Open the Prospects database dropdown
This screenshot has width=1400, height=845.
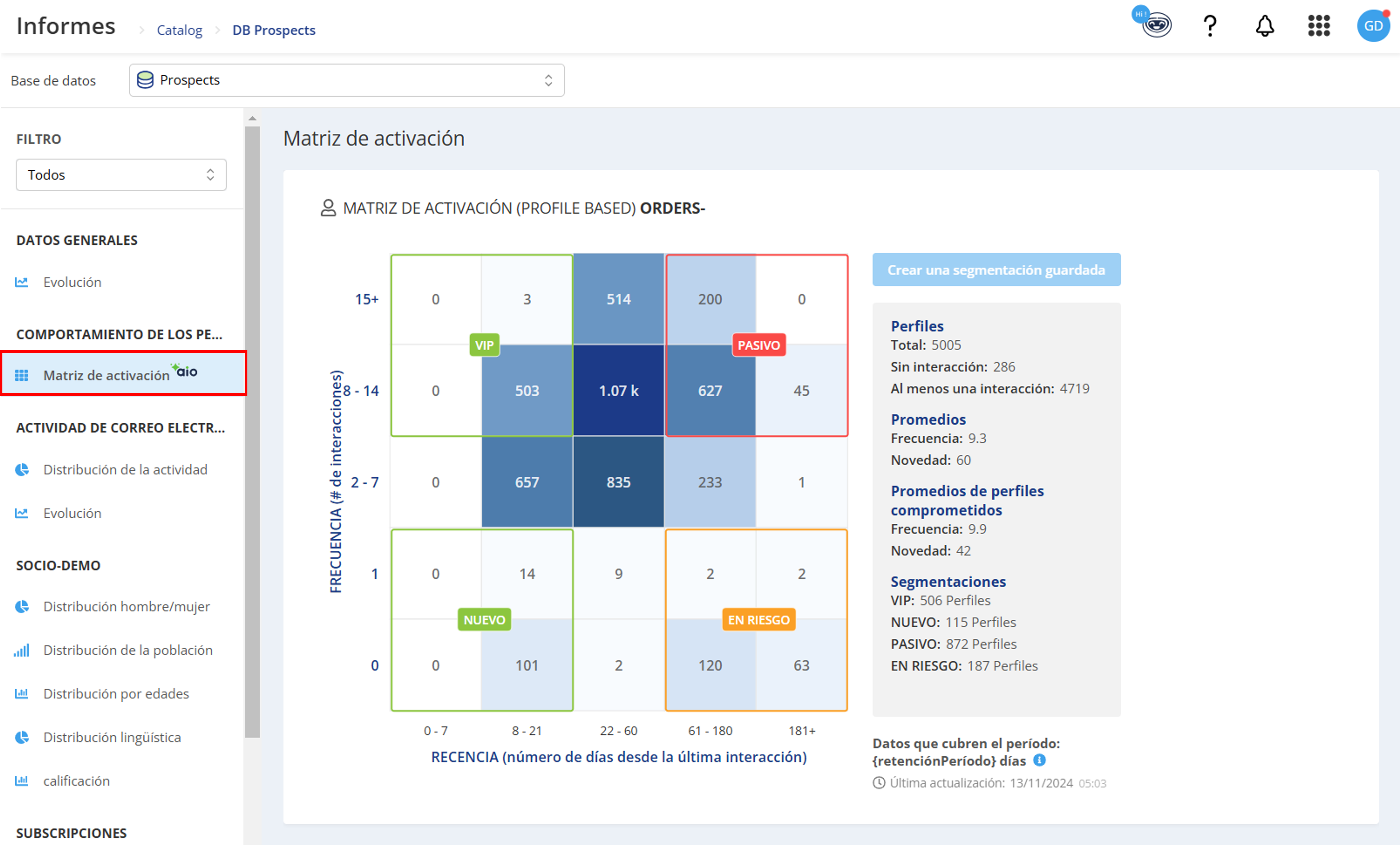pyautogui.click(x=347, y=80)
